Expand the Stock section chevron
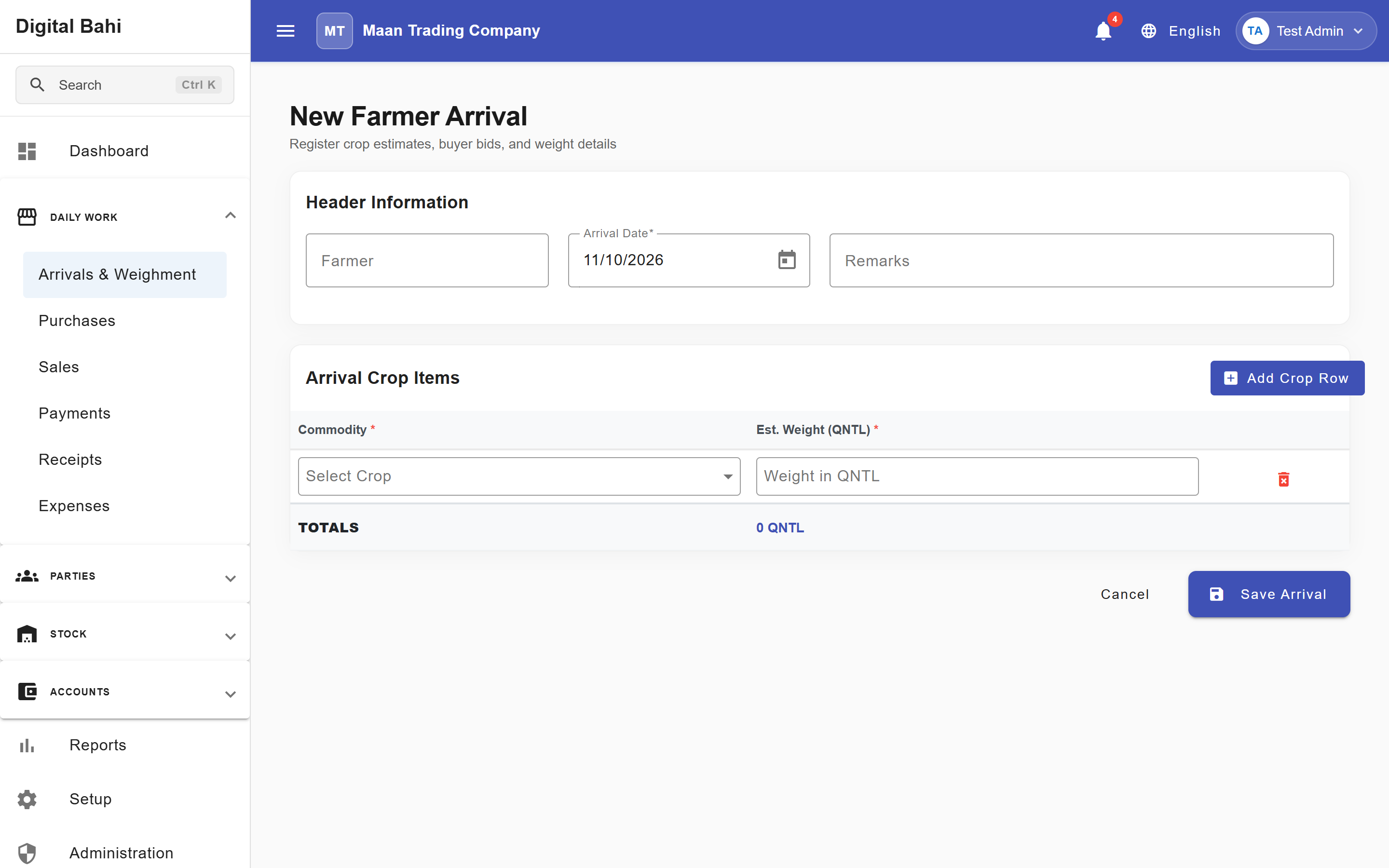This screenshot has width=1389, height=868. pos(230,636)
